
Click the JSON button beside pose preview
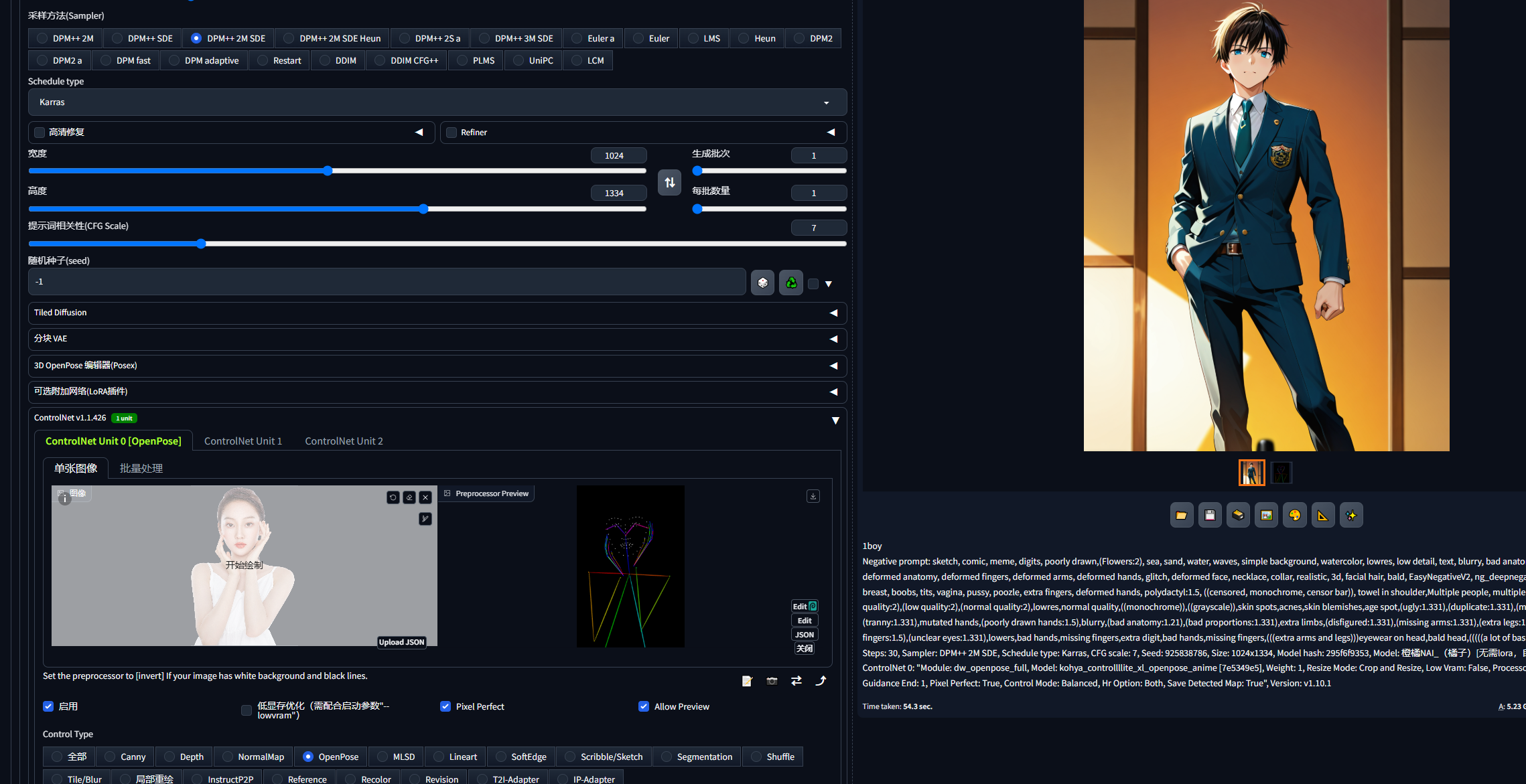click(x=804, y=635)
